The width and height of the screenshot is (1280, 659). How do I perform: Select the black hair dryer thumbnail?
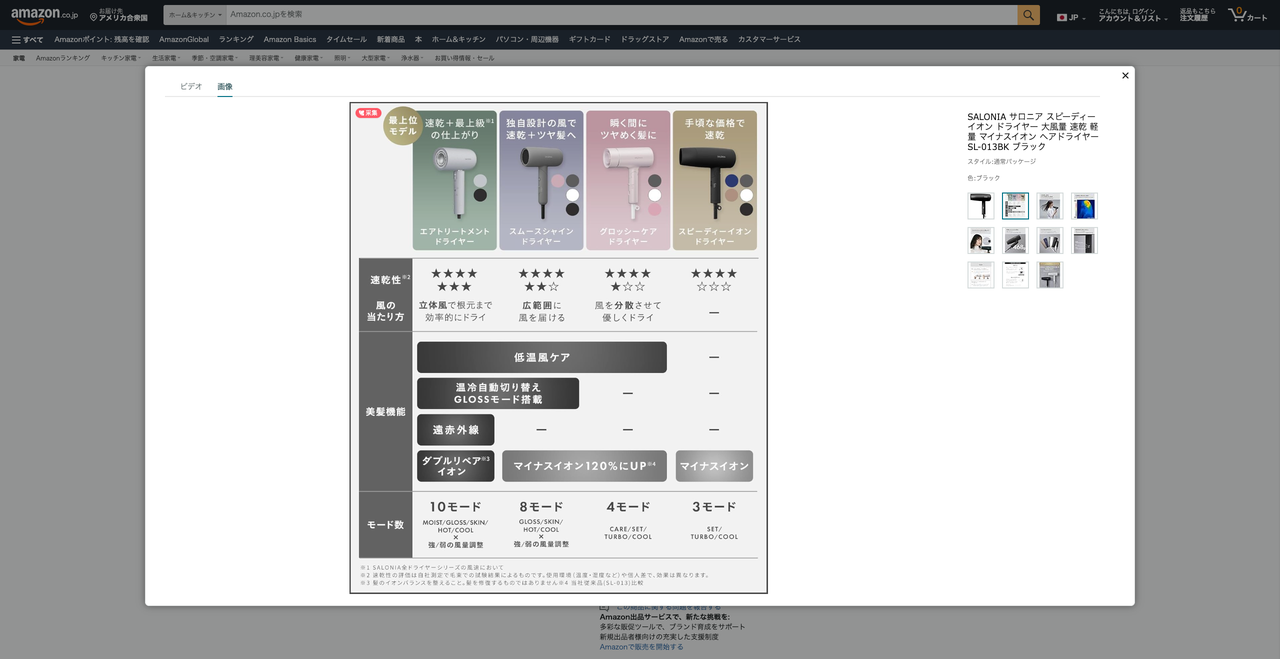[980, 205]
